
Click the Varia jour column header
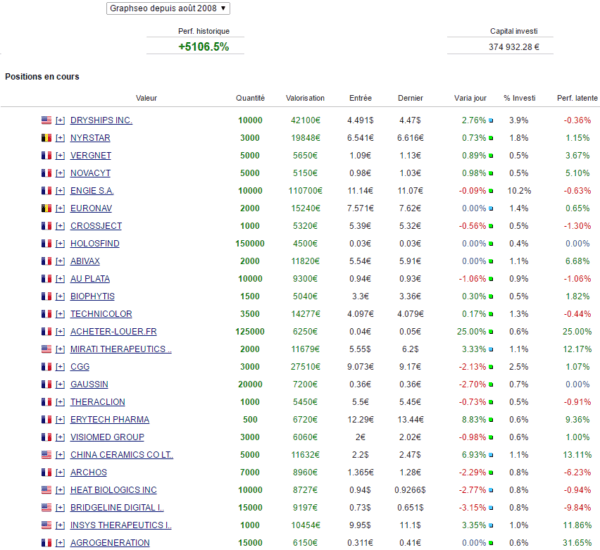[x=470, y=98]
